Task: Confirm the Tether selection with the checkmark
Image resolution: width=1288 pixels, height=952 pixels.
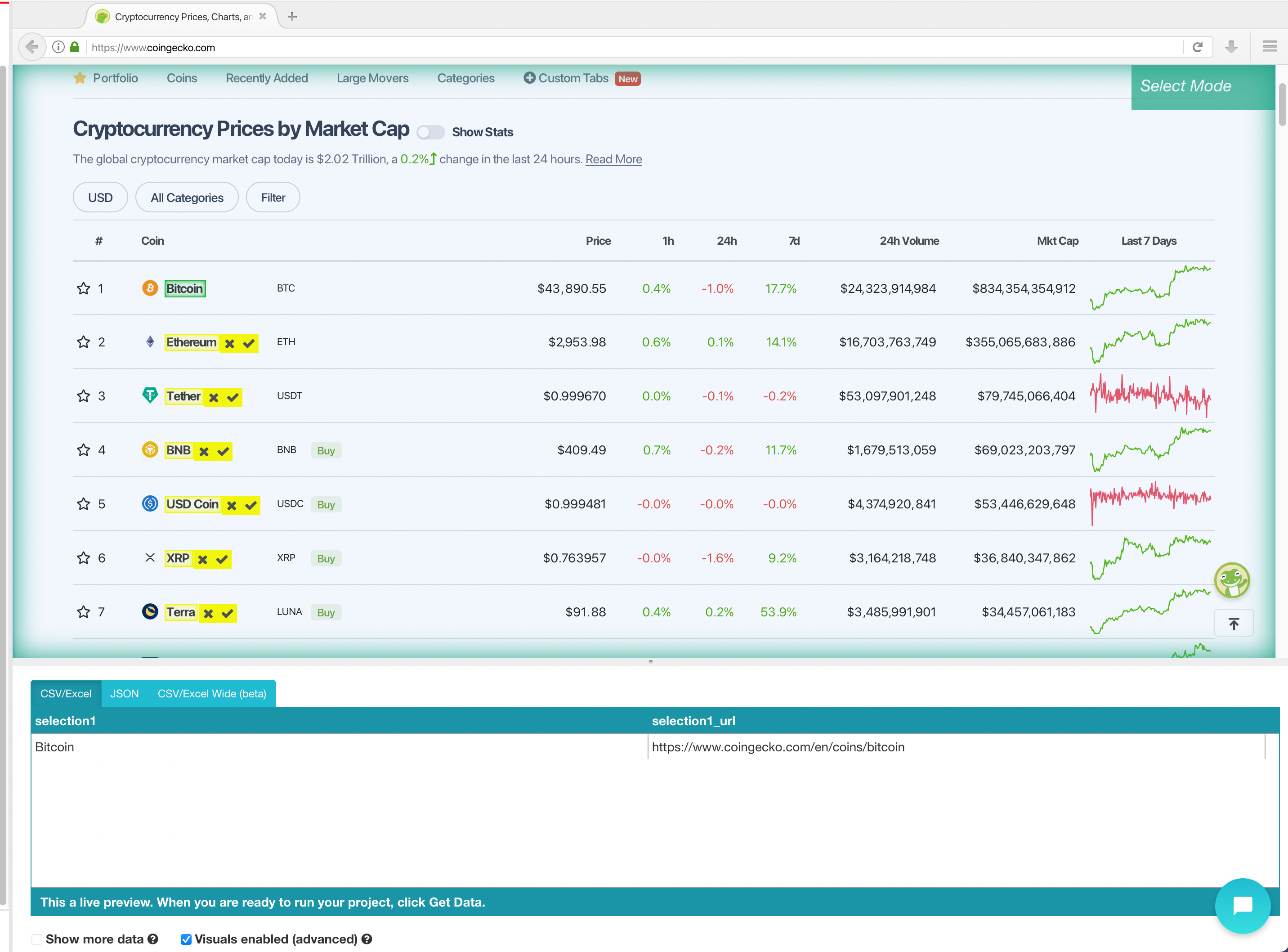Action: coord(233,398)
